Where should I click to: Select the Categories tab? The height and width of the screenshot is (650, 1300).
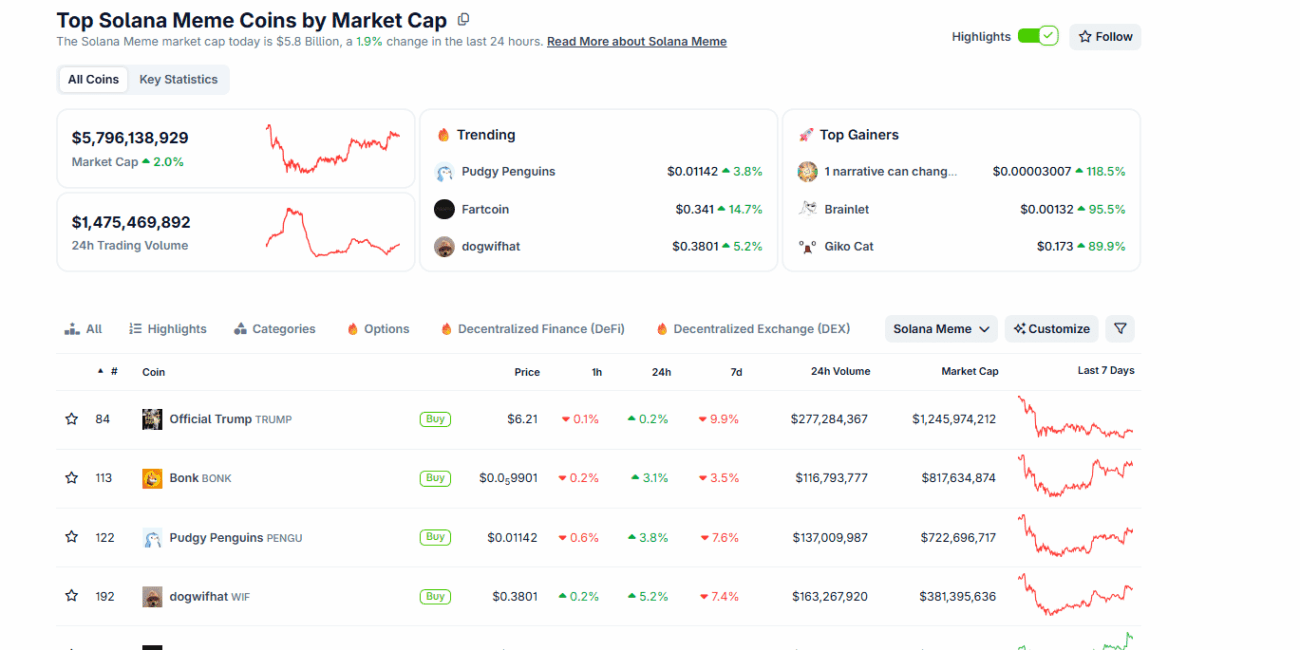[x=275, y=329]
